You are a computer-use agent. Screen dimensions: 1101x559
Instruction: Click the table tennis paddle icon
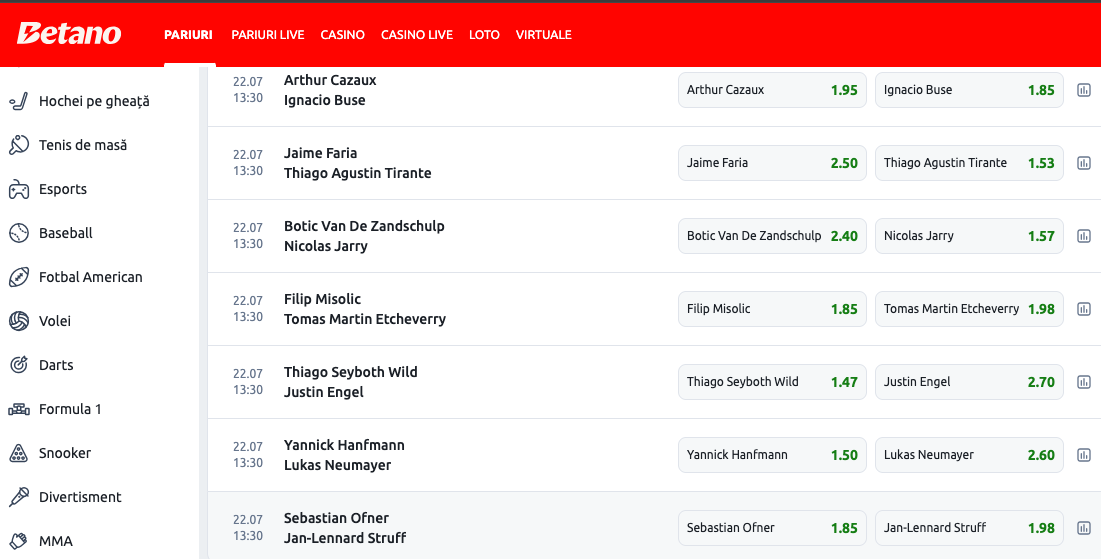click(18, 145)
